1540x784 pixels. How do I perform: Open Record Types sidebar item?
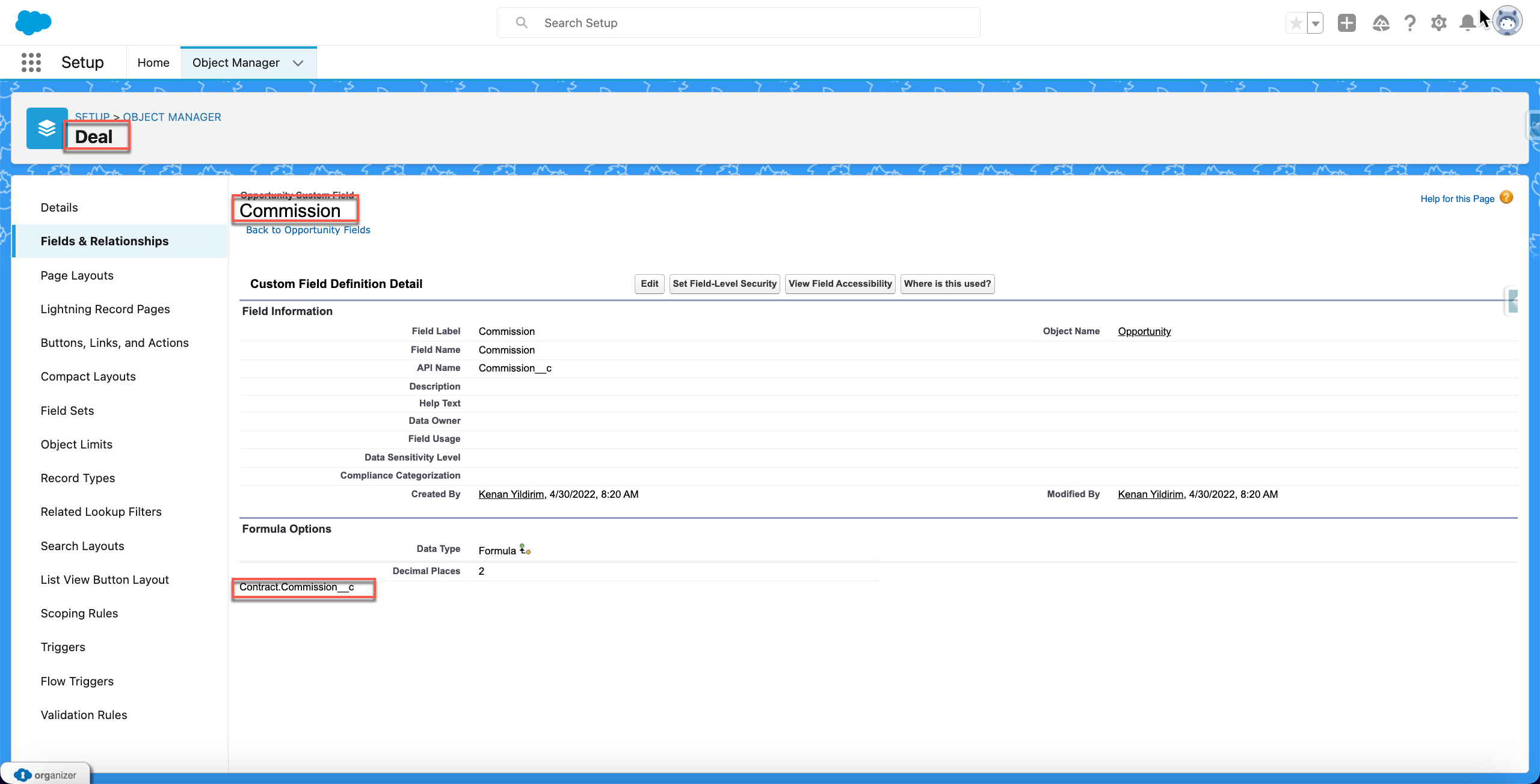[x=78, y=478]
